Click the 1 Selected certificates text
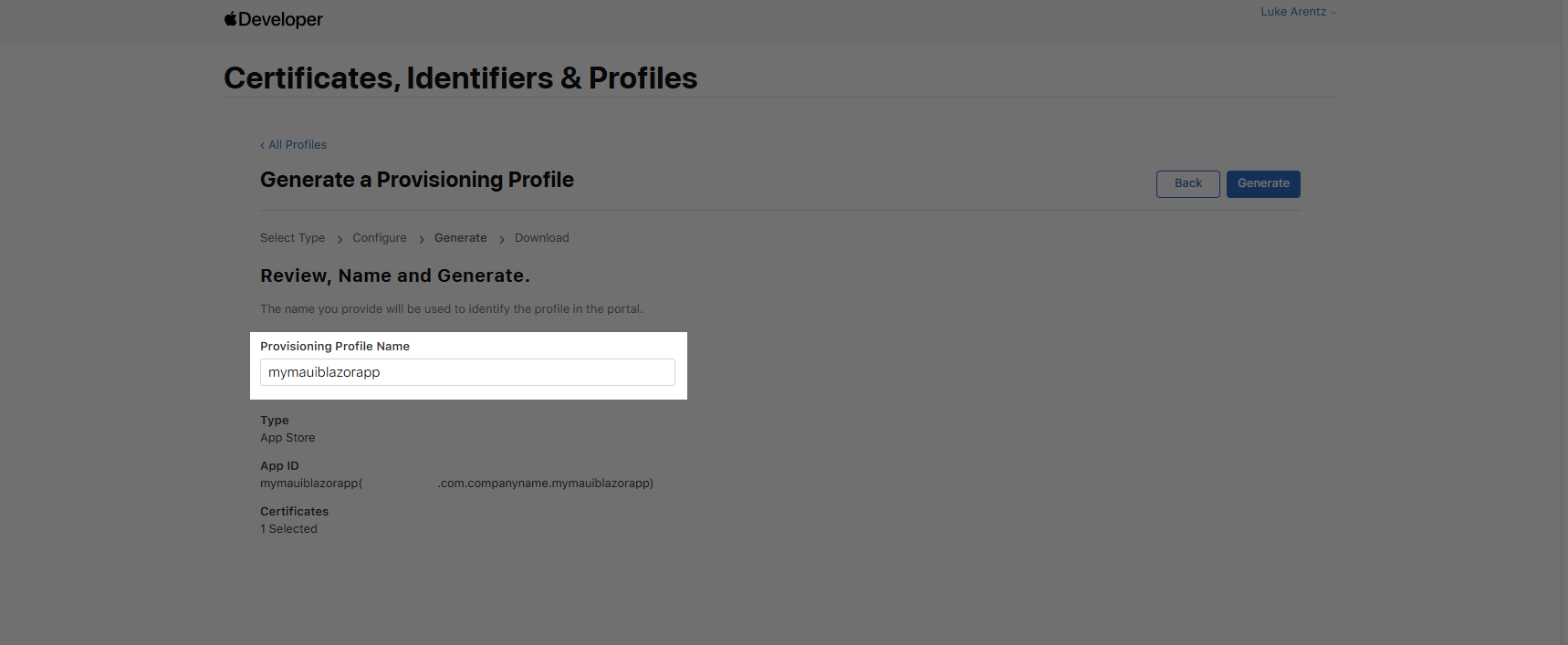This screenshot has height=645, width=1568. point(288,529)
